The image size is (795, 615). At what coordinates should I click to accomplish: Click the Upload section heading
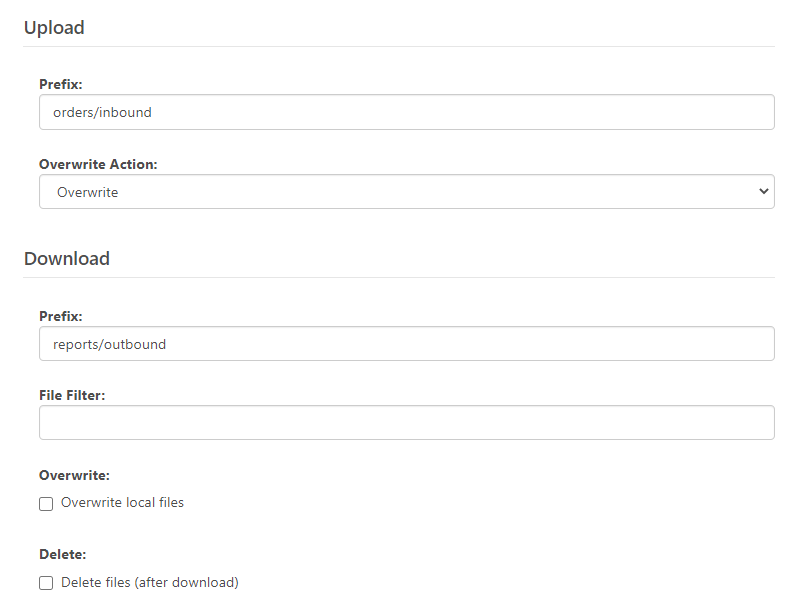pyautogui.click(x=54, y=27)
